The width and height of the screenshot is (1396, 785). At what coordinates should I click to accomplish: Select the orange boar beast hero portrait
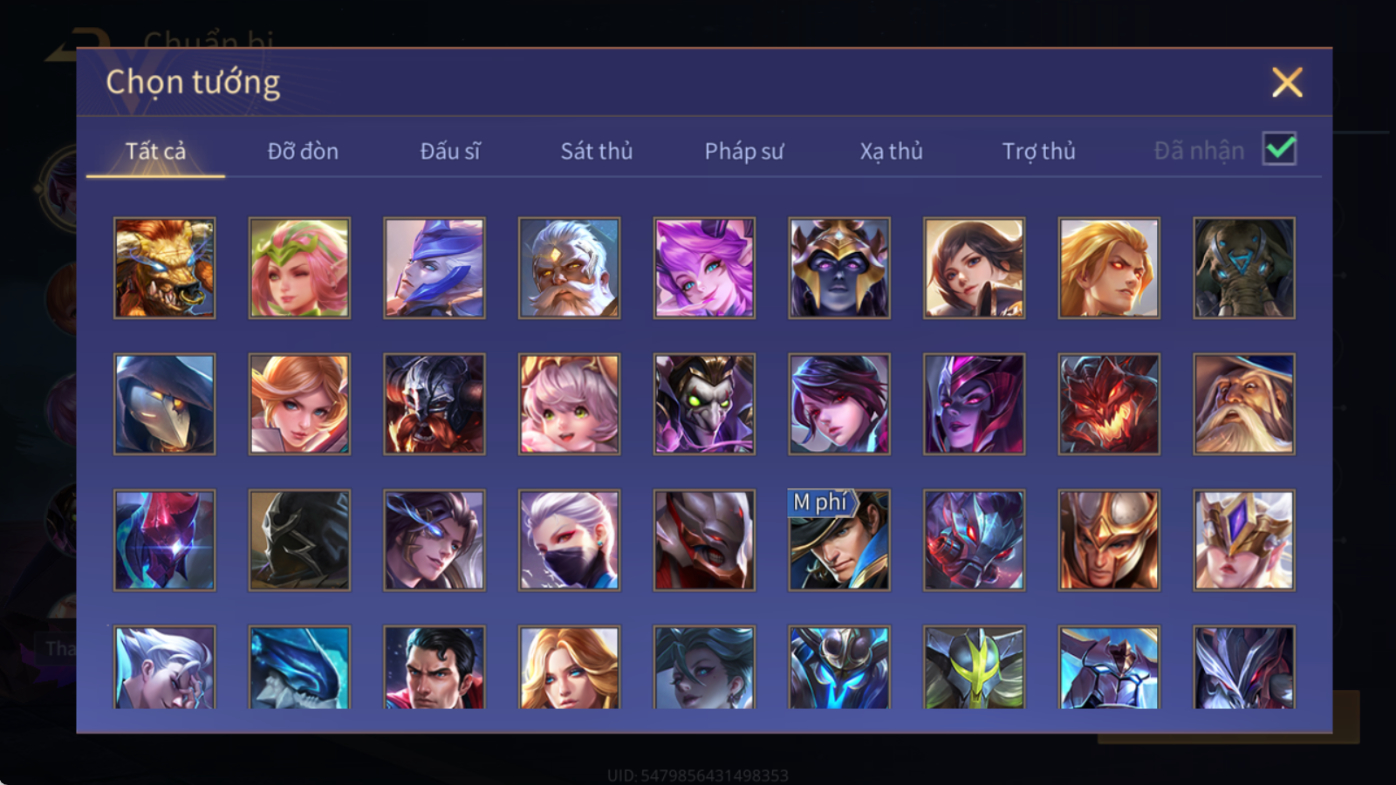coord(165,268)
